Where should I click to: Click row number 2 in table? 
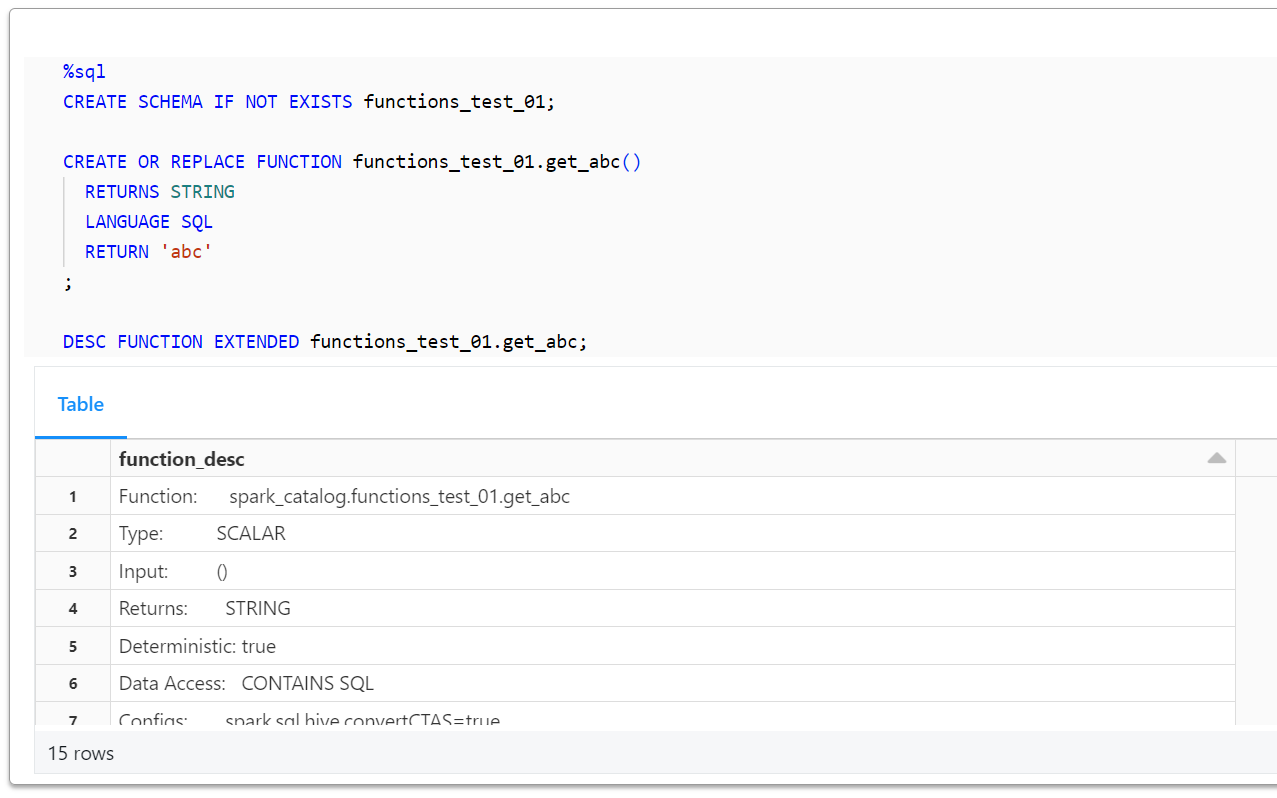click(73, 534)
